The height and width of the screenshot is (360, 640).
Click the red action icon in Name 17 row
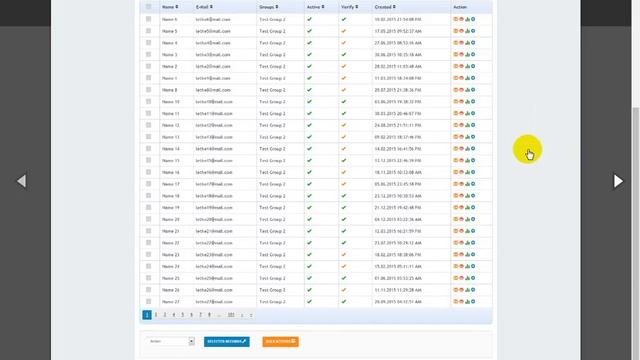coord(461,184)
